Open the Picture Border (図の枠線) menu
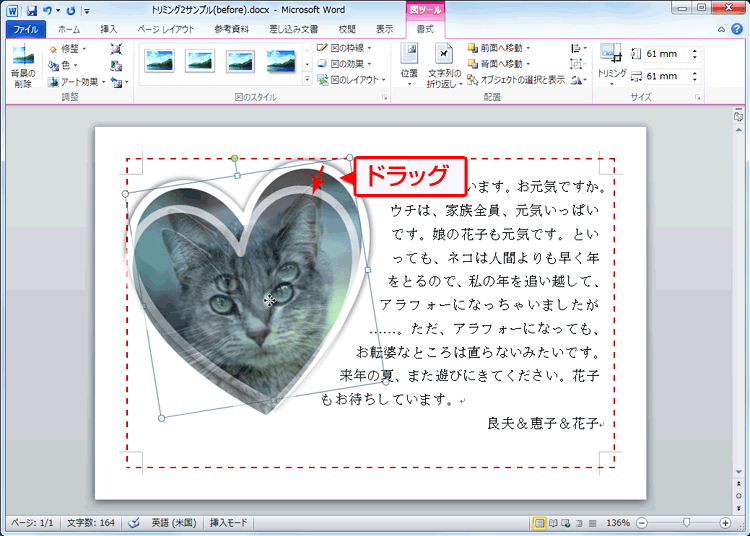750x536 pixels. click(x=344, y=48)
